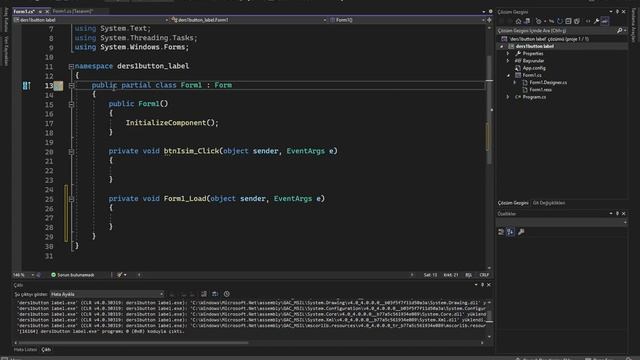Switch to Çözüm Gezgini bottom tab

(513, 203)
